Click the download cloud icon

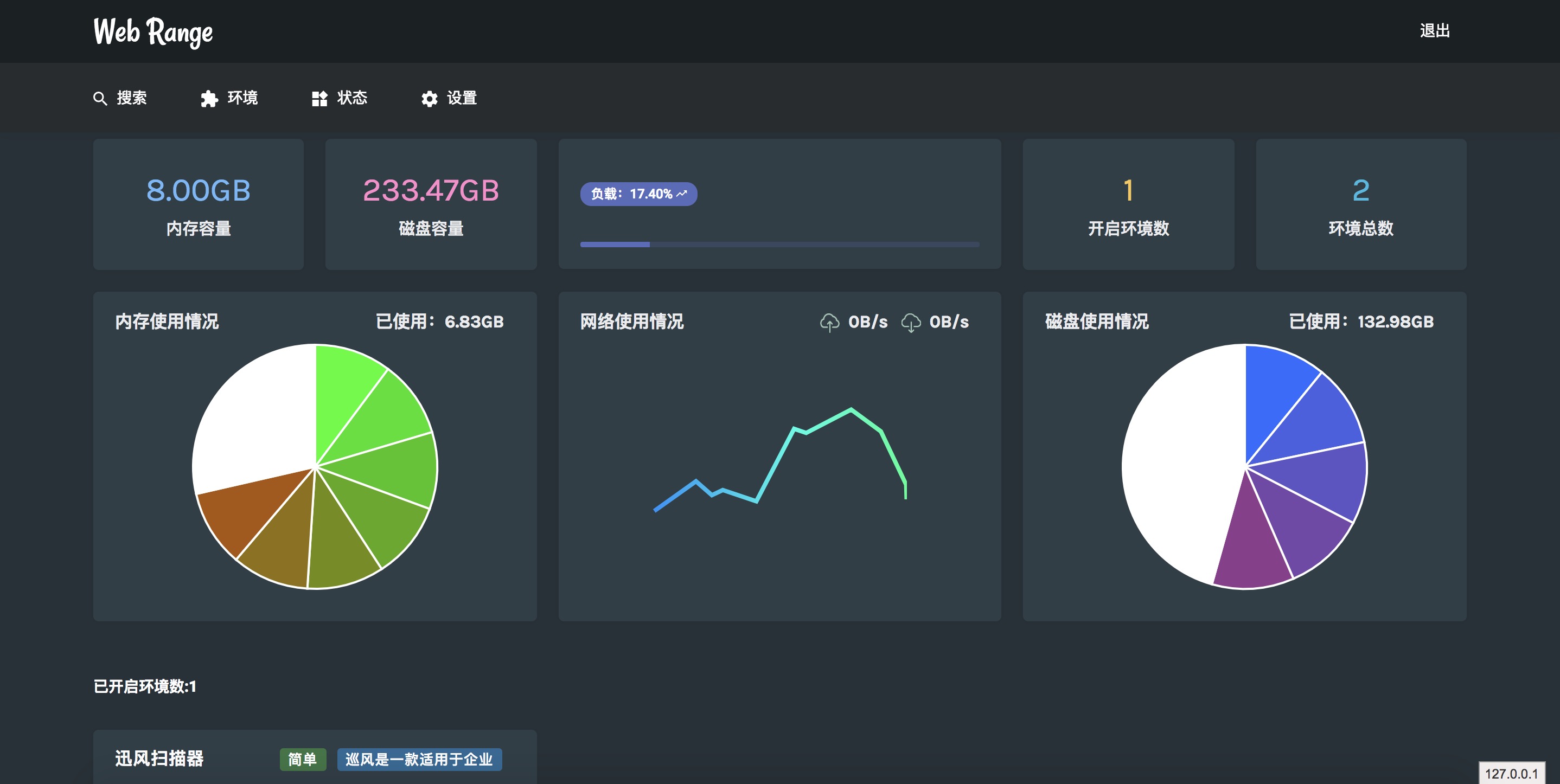point(910,323)
